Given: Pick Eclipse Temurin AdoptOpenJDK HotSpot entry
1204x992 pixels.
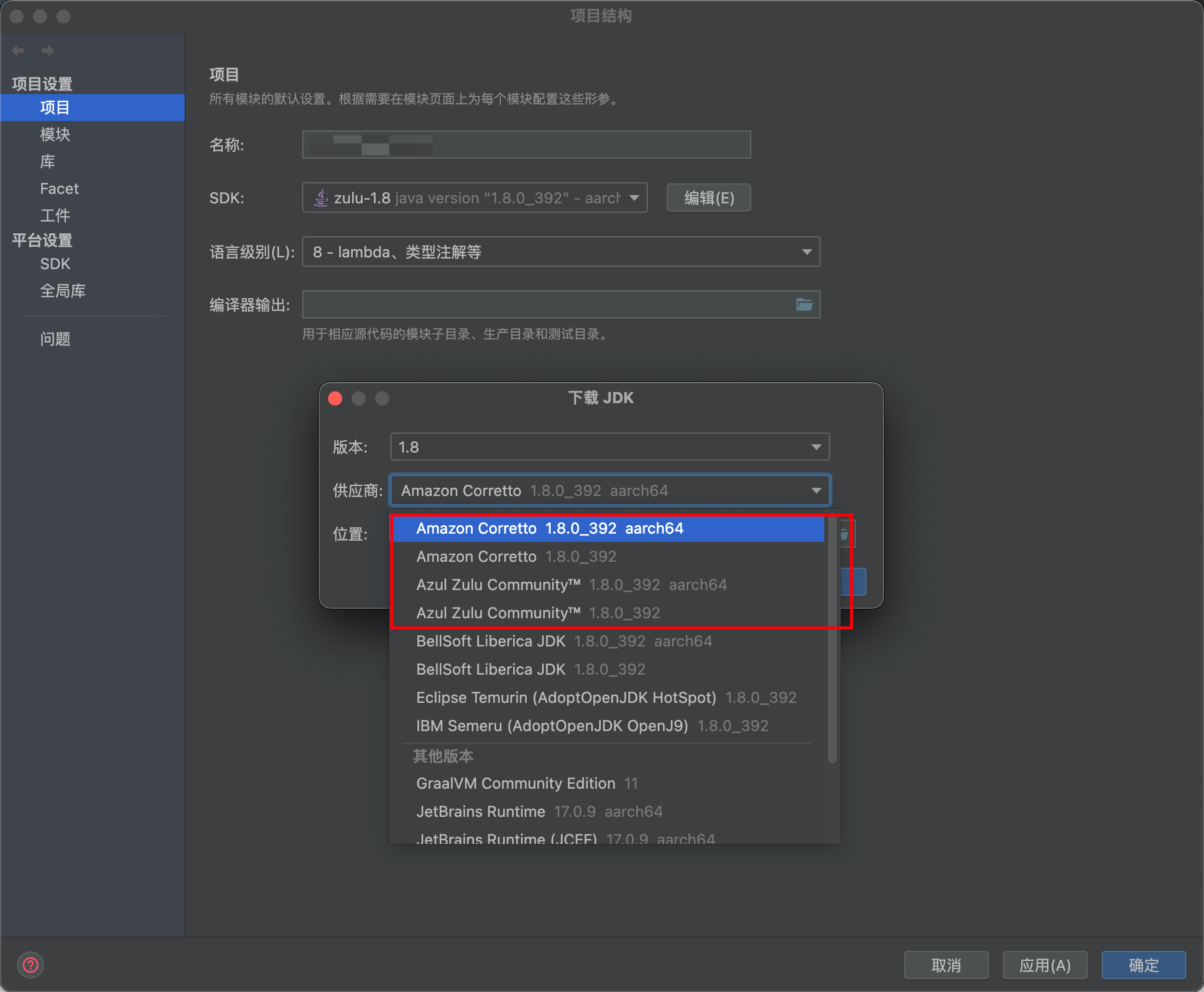Looking at the screenshot, I should 606,698.
